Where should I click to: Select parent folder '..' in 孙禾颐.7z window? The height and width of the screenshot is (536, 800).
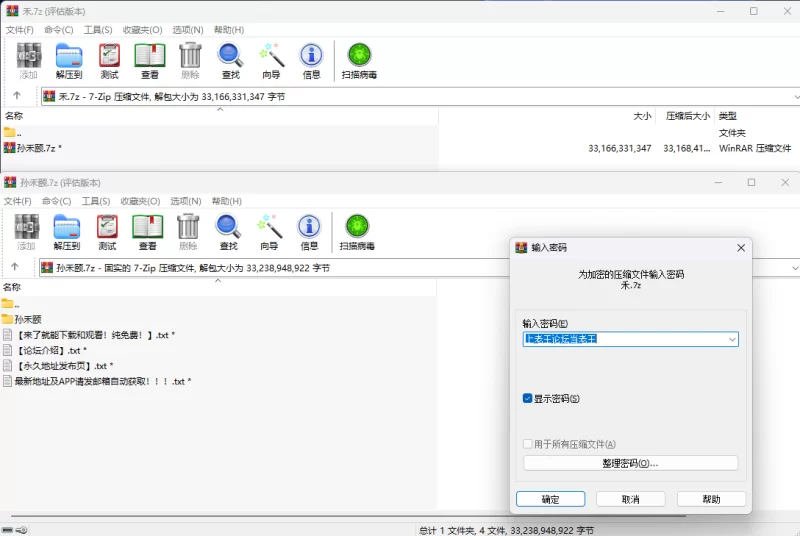11,304
